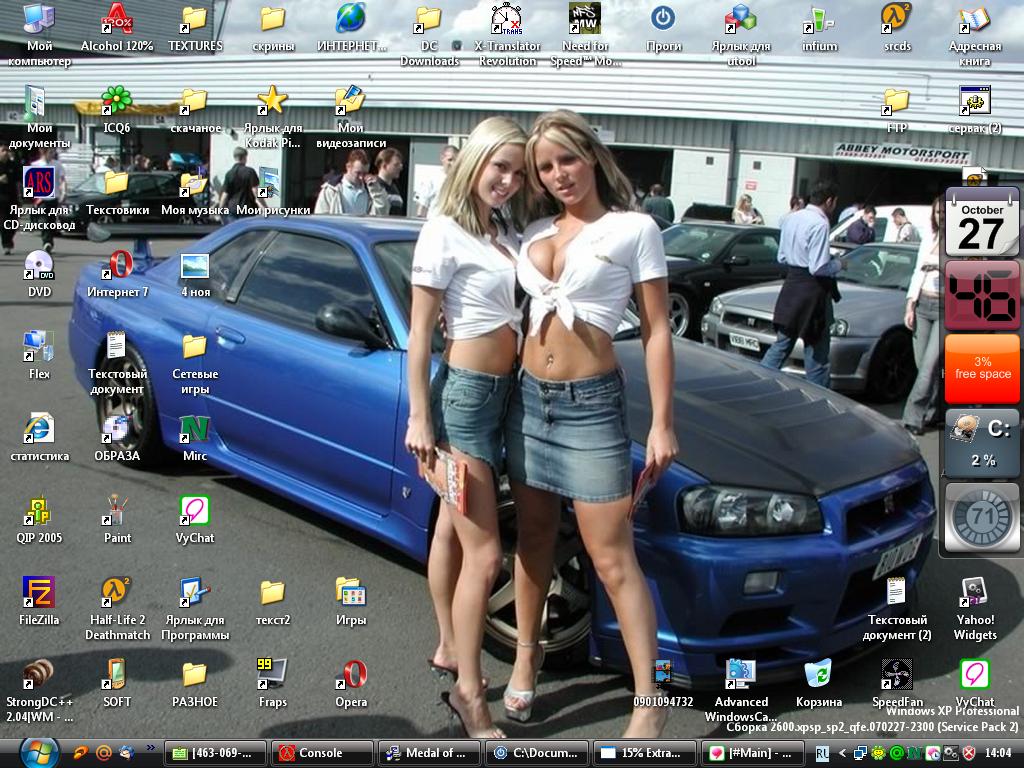Screen dimensions: 1024x768
Task: Open the Моя музыка folder shortcut
Action: pyautogui.click(x=195, y=183)
